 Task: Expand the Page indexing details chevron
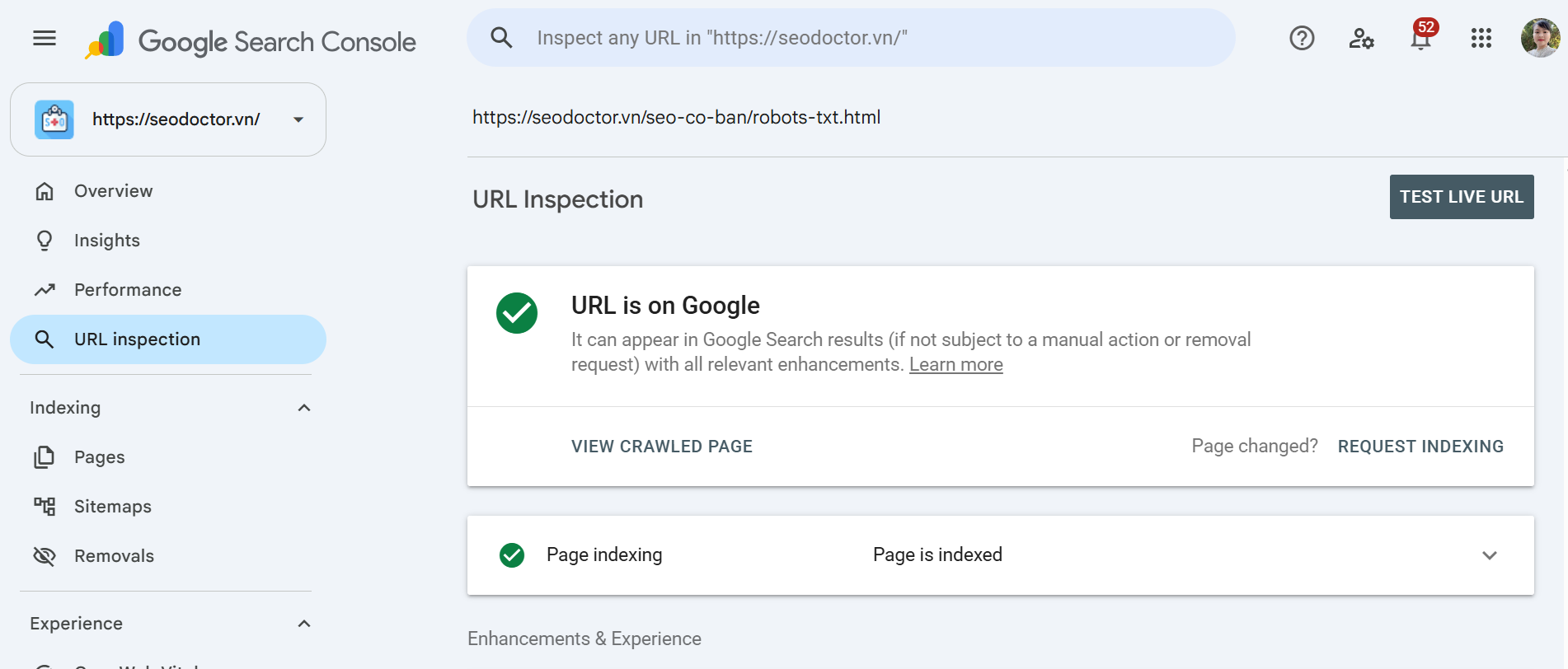tap(1490, 555)
